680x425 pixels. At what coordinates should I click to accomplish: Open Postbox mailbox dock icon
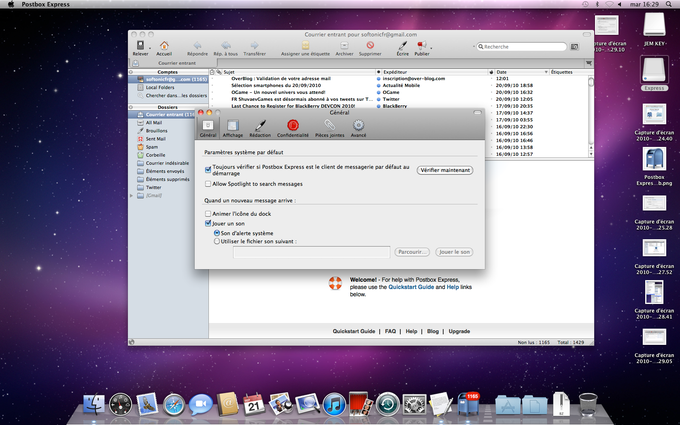tap(468, 403)
